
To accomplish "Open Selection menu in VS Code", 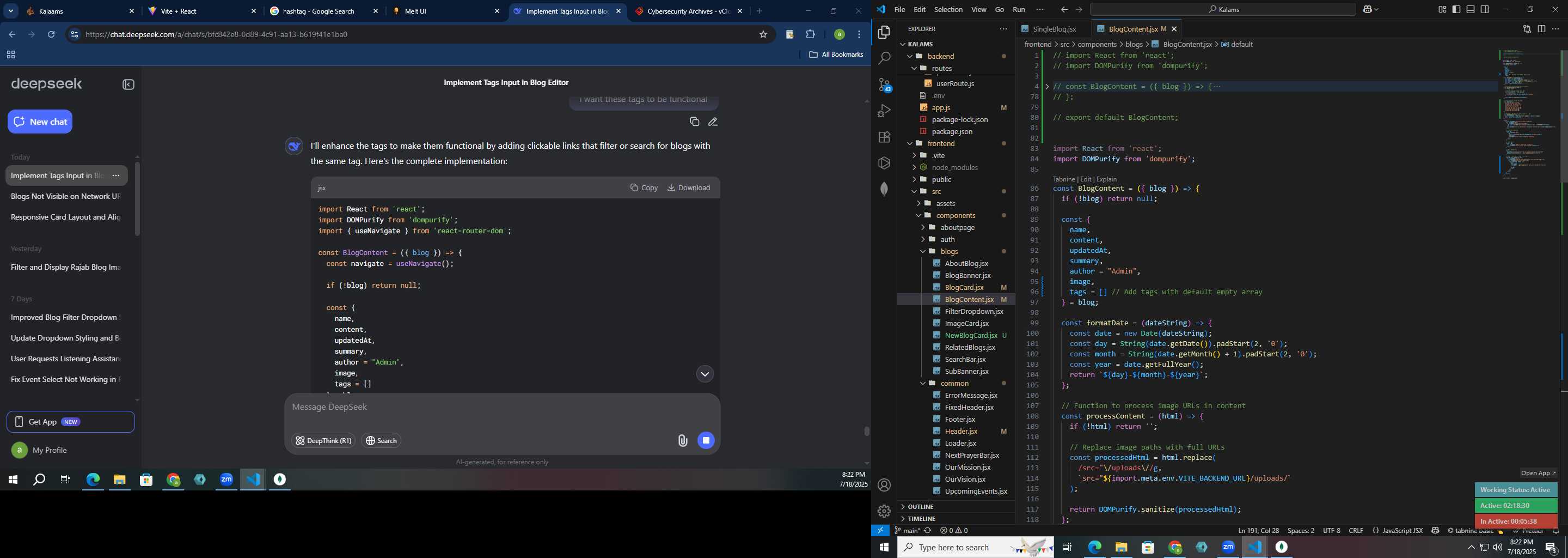I will (x=948, y=10).
